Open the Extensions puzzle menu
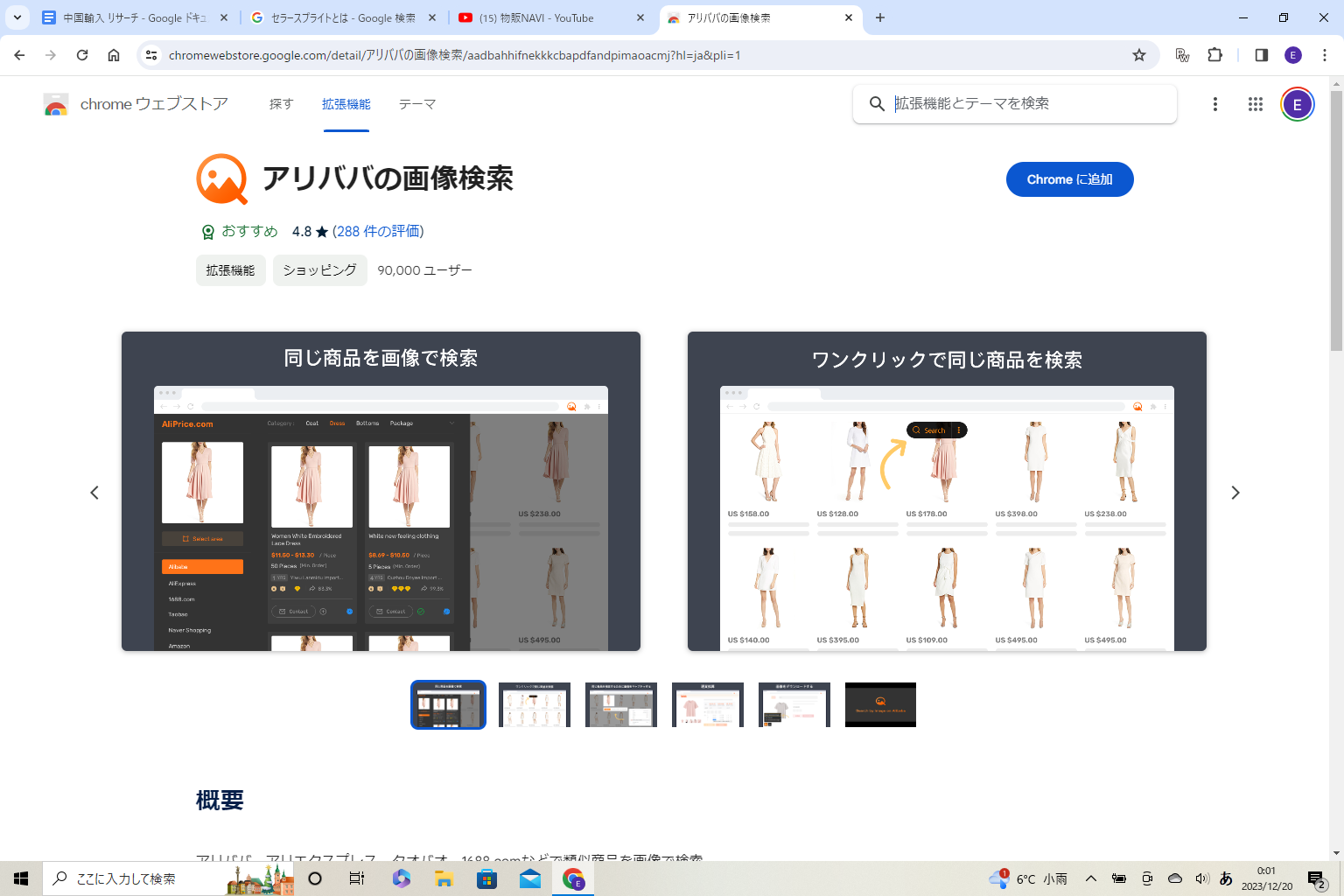The height and width of the screenshot is (896, 1344). coord(1215,55)
